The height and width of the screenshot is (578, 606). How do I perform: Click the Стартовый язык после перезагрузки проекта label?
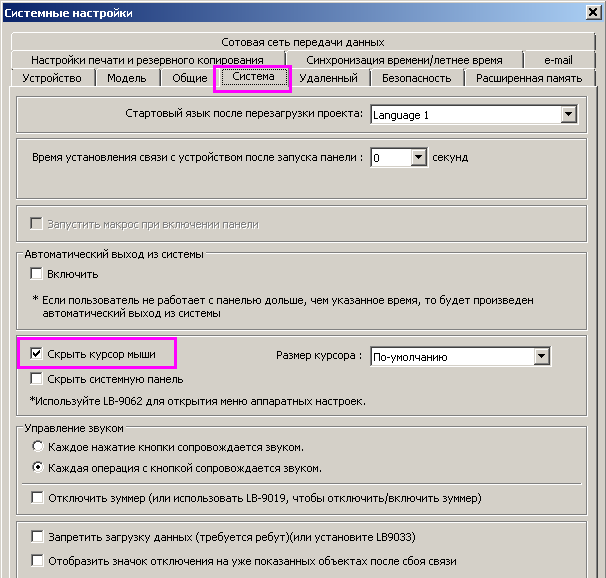244,114
